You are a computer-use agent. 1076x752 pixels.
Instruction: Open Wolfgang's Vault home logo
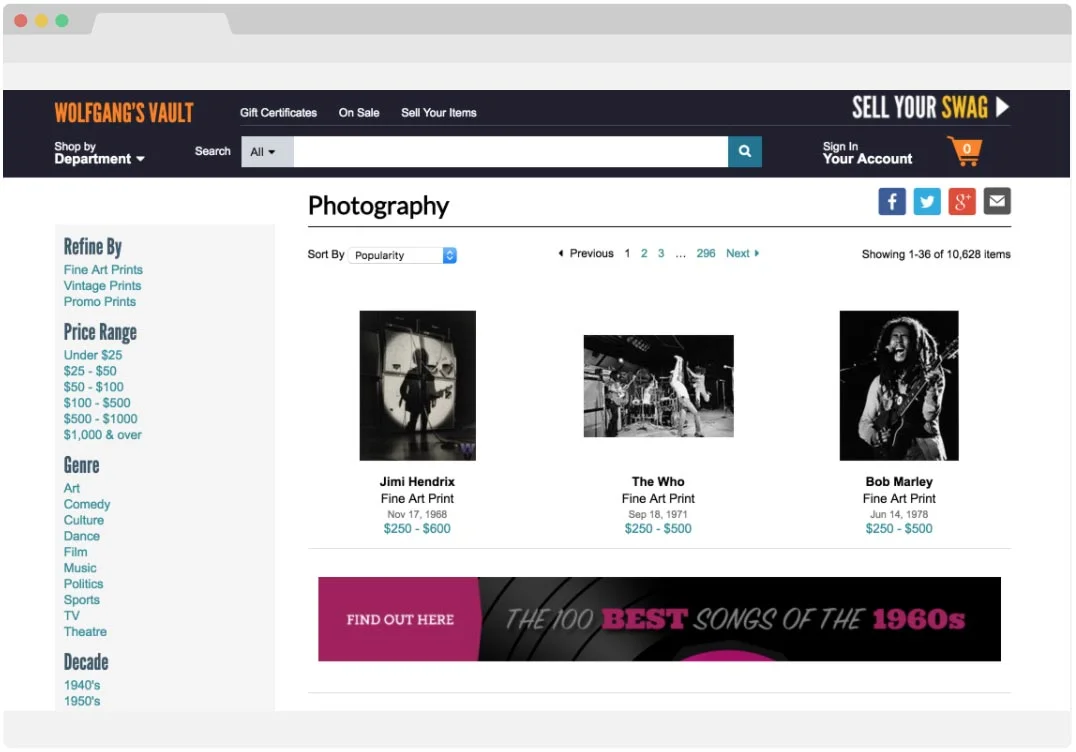[x=124, y=113]
